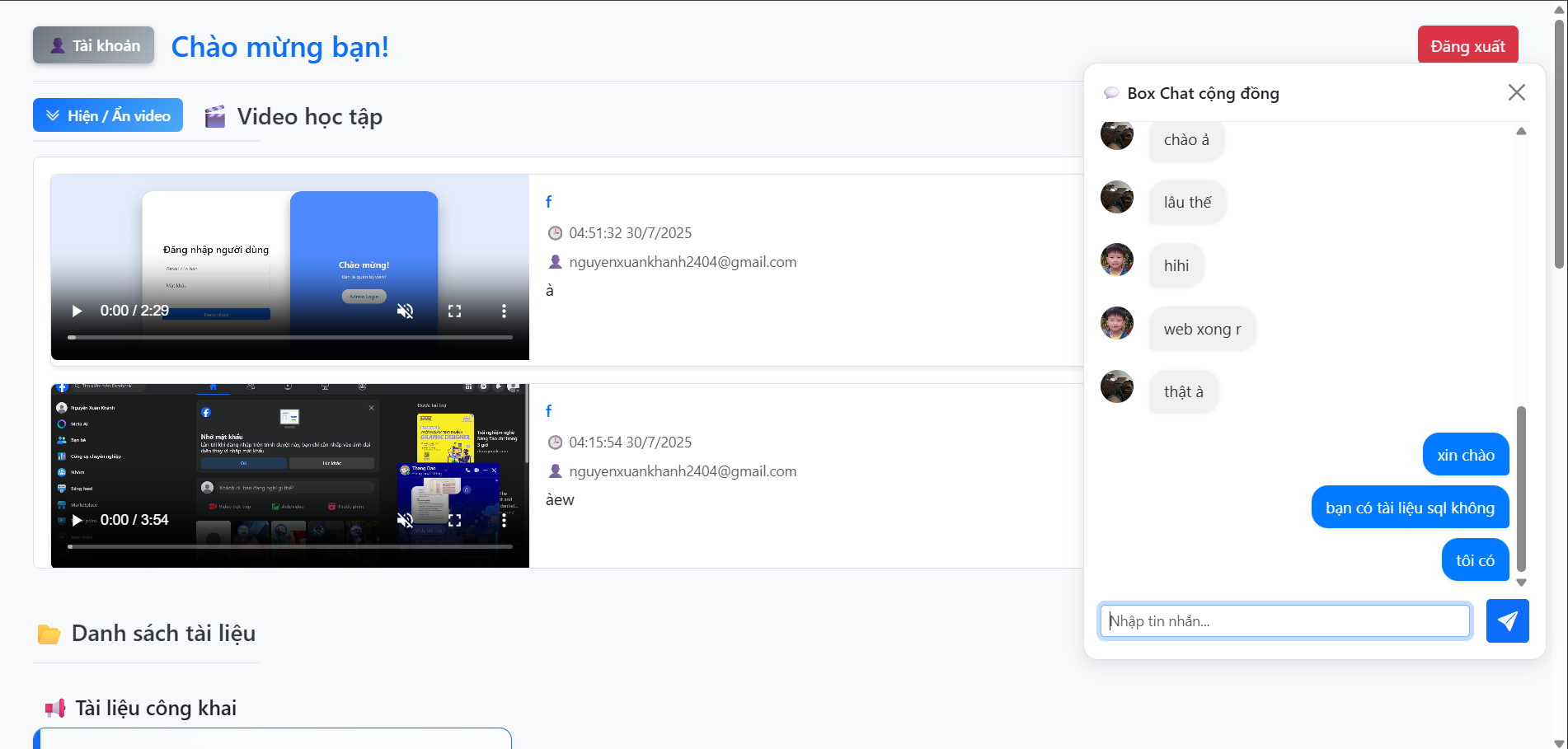
Task: Play the second video (3:54)
Action: (x=77, y=520)
